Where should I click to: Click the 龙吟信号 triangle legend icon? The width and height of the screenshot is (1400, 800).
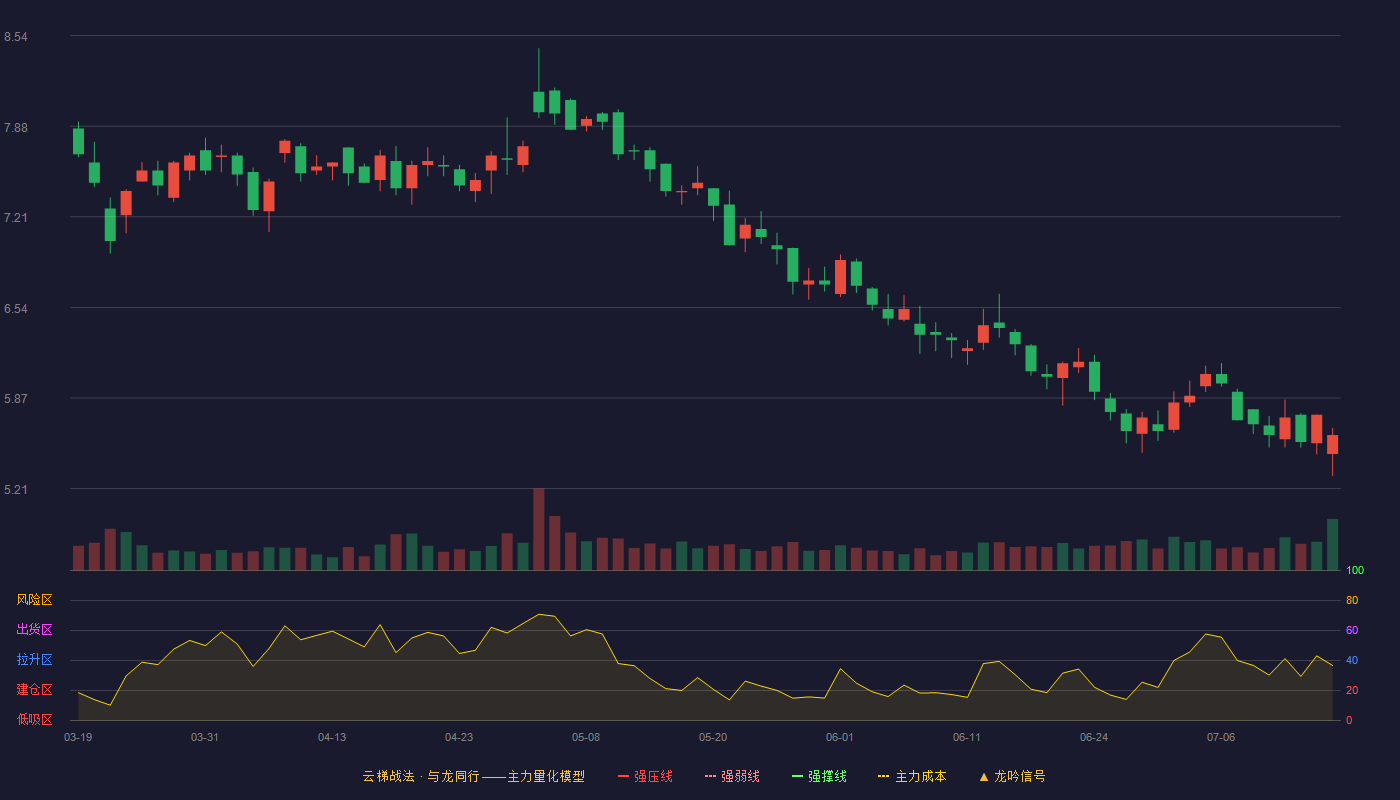(983, 776)
